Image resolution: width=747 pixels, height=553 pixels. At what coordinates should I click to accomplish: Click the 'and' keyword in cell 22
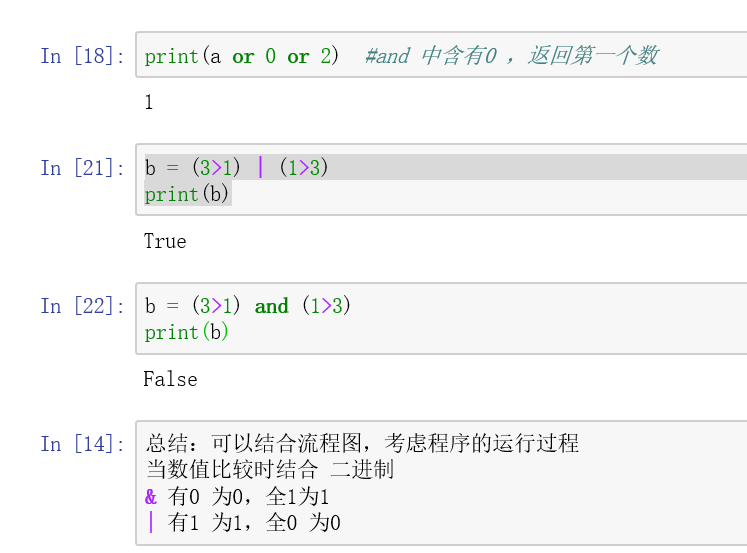point(271,306)
